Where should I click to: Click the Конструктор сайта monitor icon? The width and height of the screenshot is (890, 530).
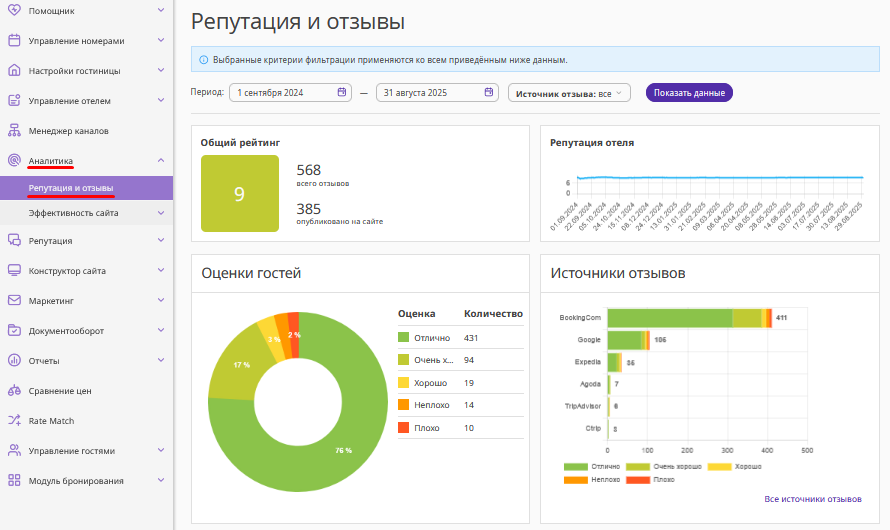pos(14,271)
